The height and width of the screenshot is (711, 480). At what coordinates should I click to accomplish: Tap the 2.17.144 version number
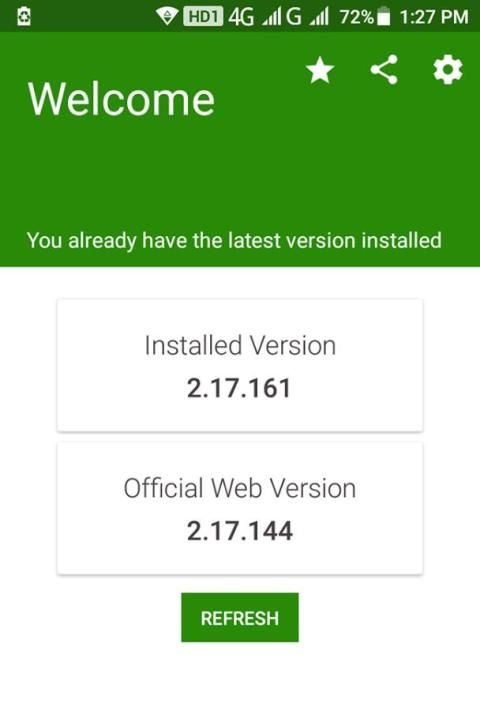[240, 531]
